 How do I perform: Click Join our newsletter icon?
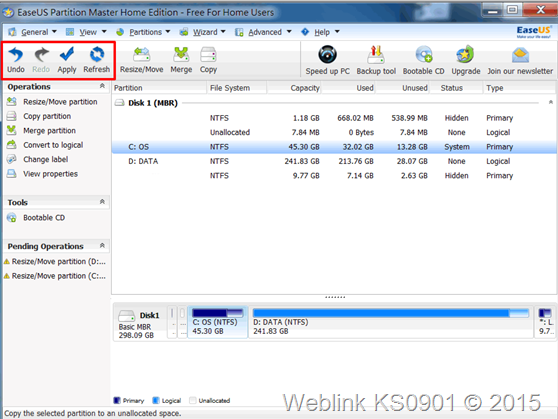[x=520, y=61]
